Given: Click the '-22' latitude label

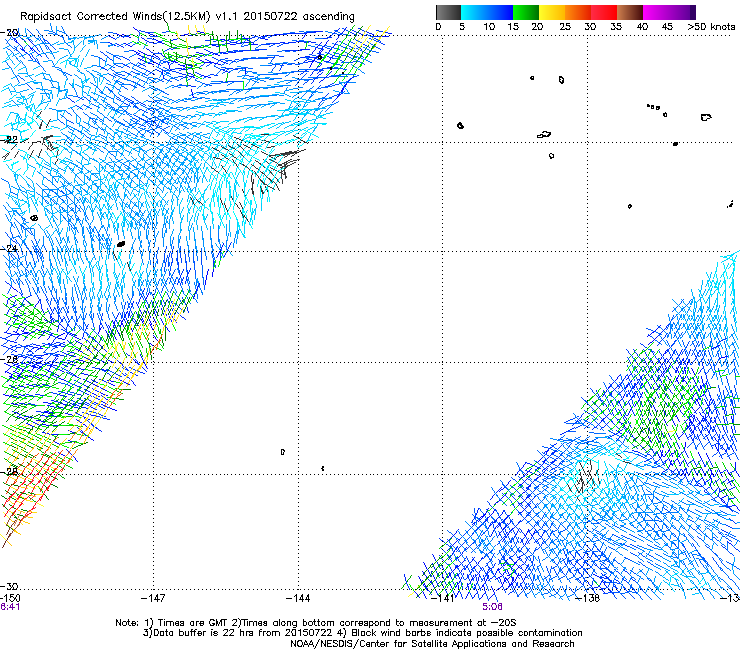Looking at the screenshot, I should coord(9,140).
